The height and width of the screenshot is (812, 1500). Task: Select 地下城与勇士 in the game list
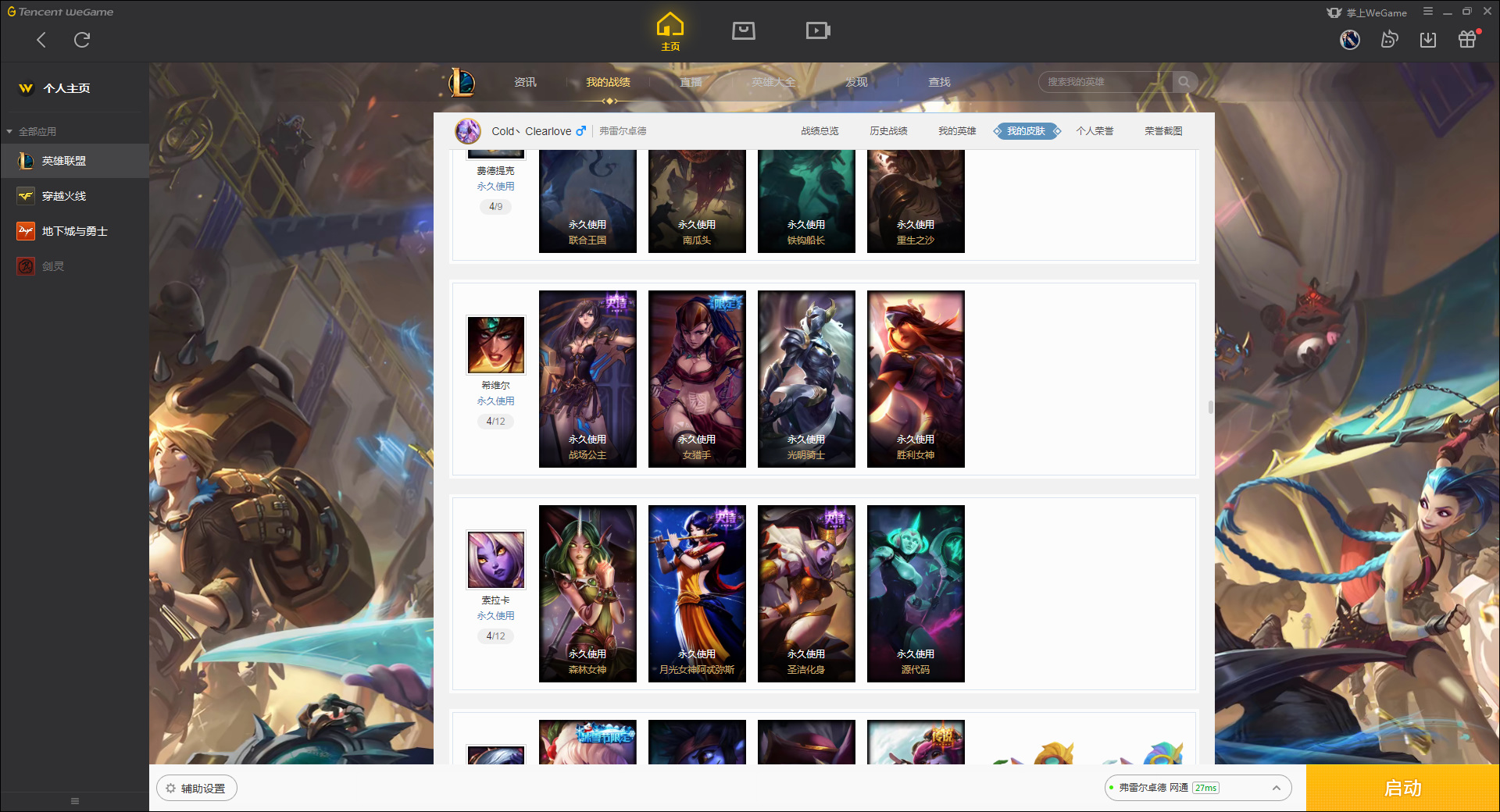tap(74, 231)
